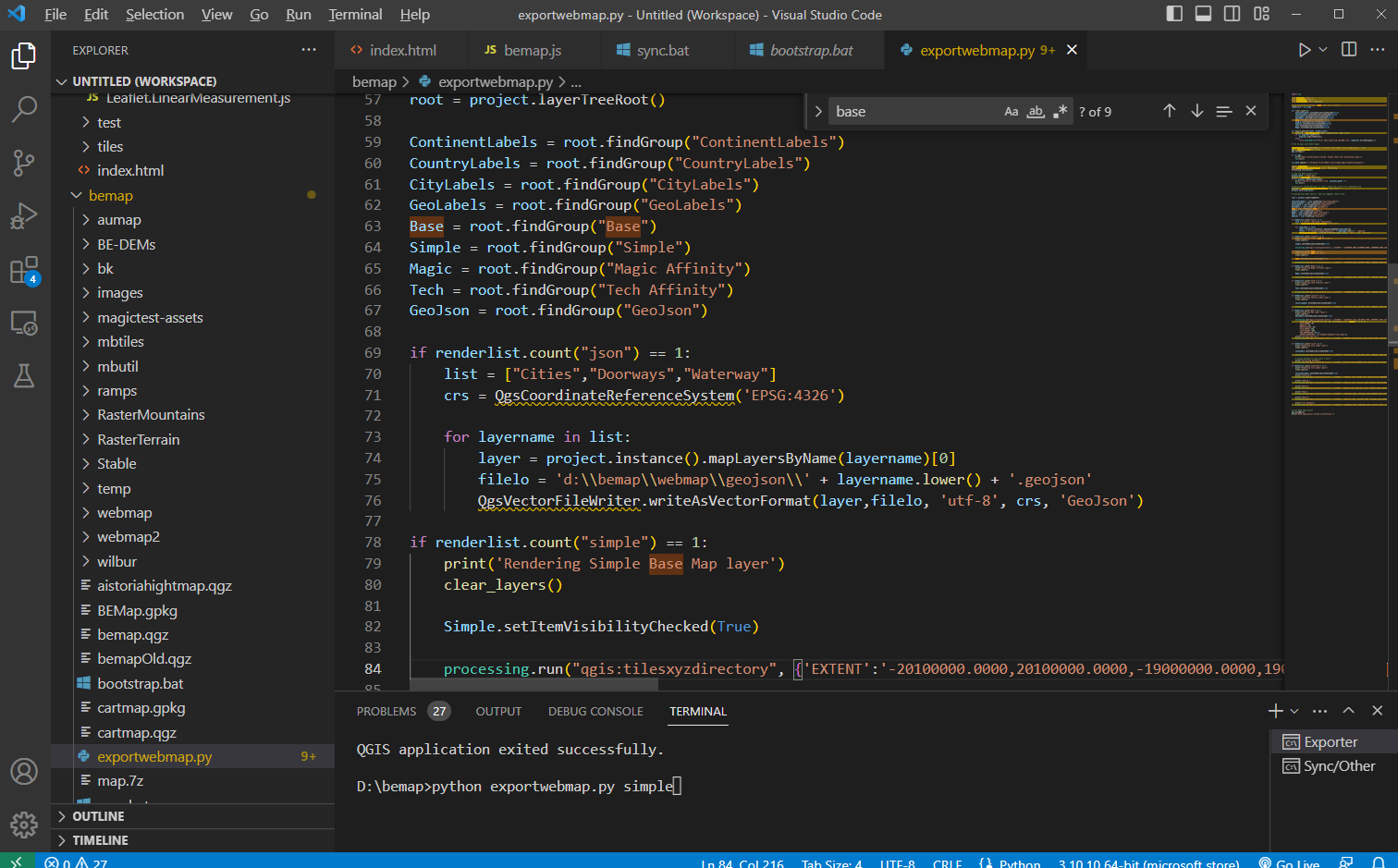Close the terminal panel
1398x868 pixels.
tap(1378, 711)
